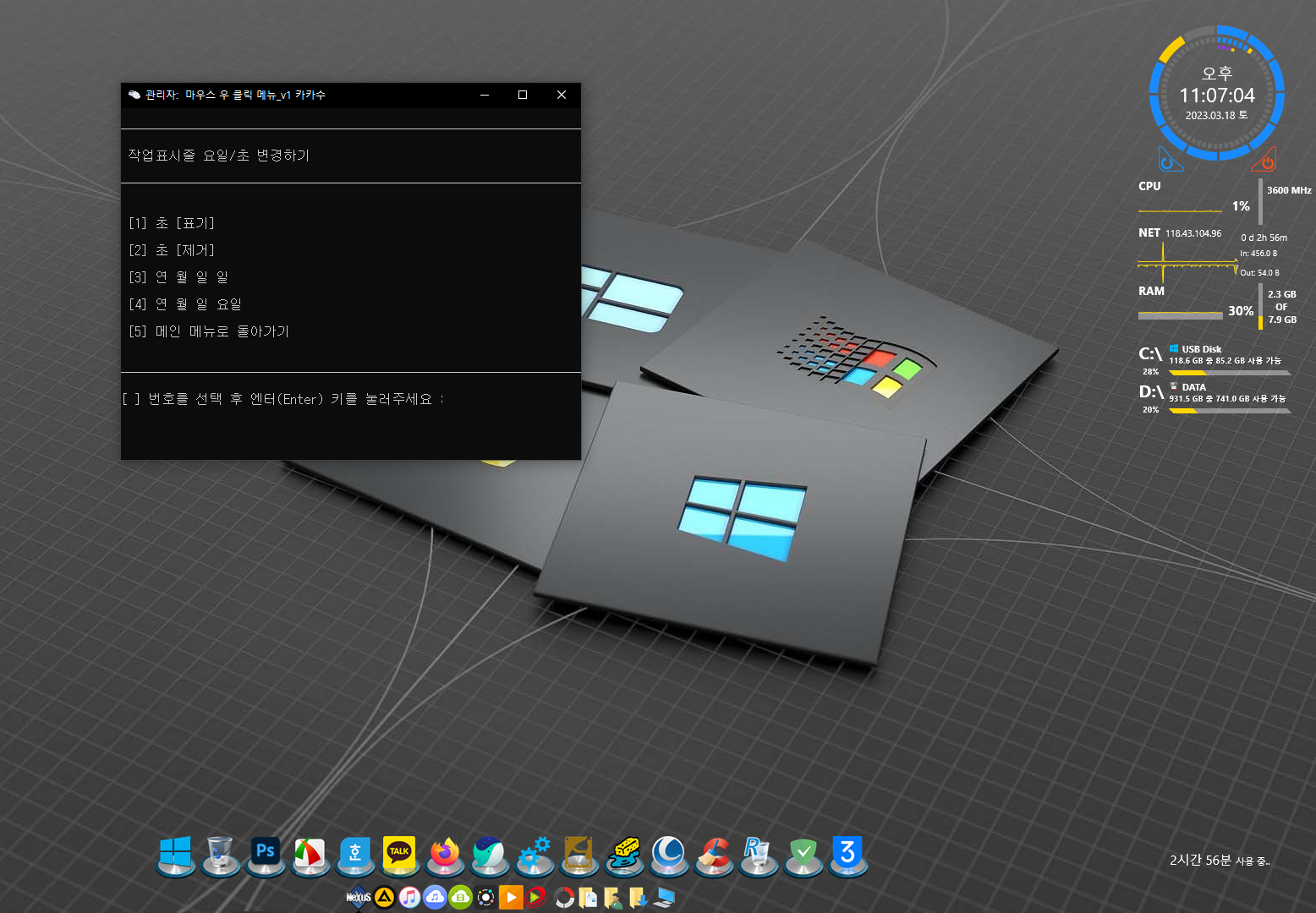The width and height of the screenshot is (1316, 913).
Task: Open KakaoTalk from the dock
Action: click(x=399, y=854)
